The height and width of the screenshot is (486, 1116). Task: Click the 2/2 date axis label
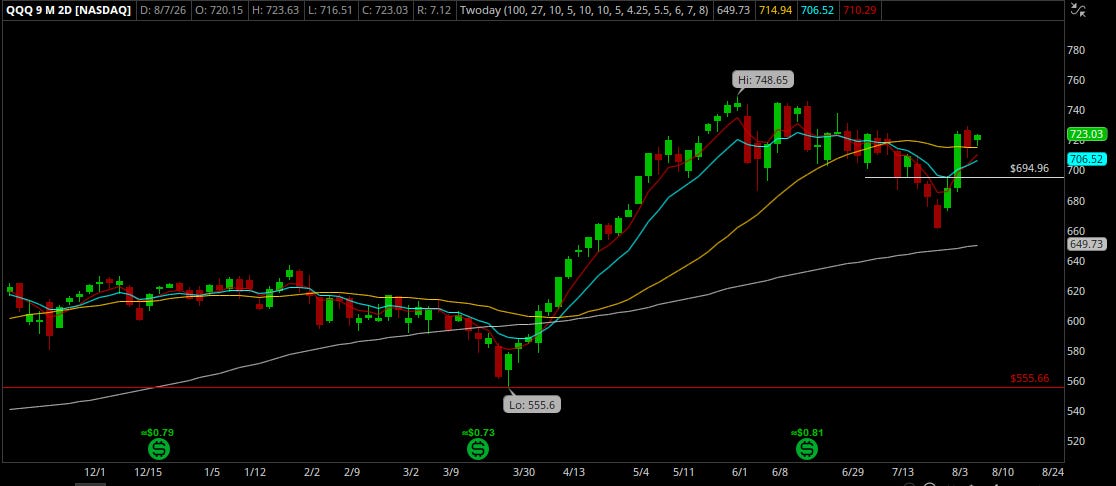312,472
